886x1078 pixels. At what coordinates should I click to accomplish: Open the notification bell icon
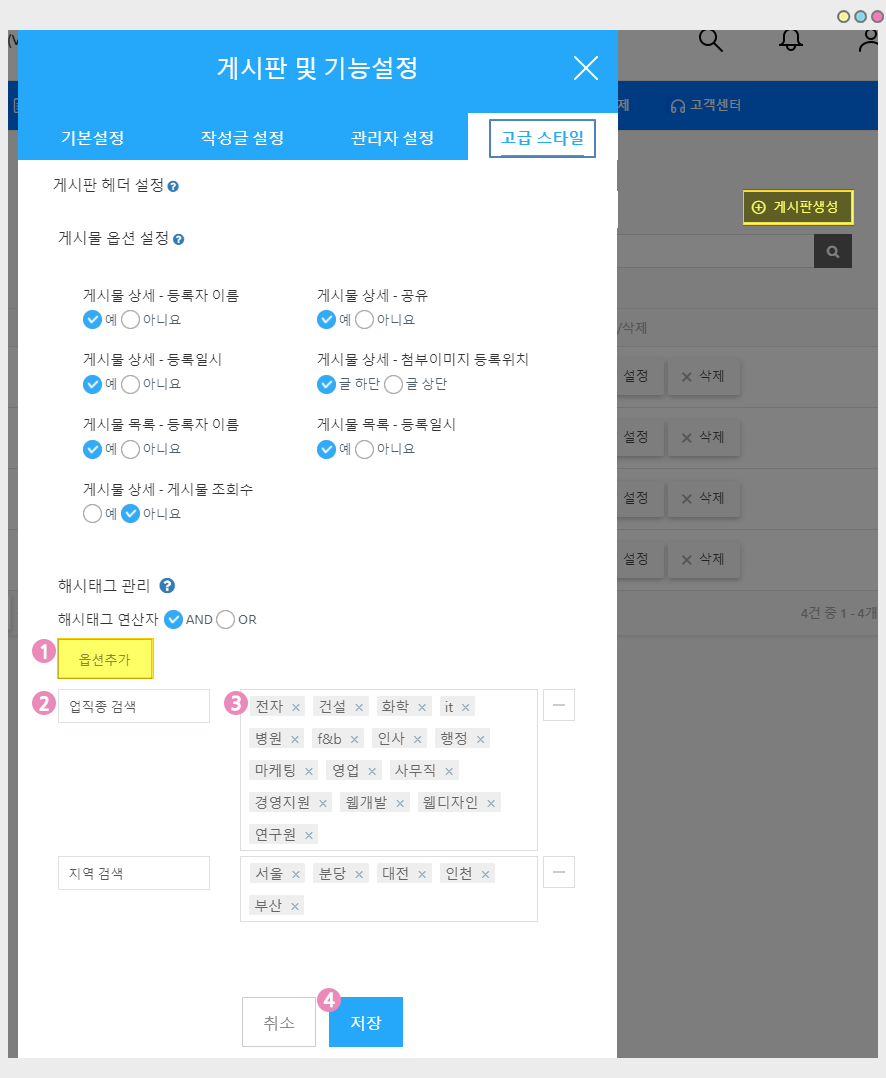791,40
